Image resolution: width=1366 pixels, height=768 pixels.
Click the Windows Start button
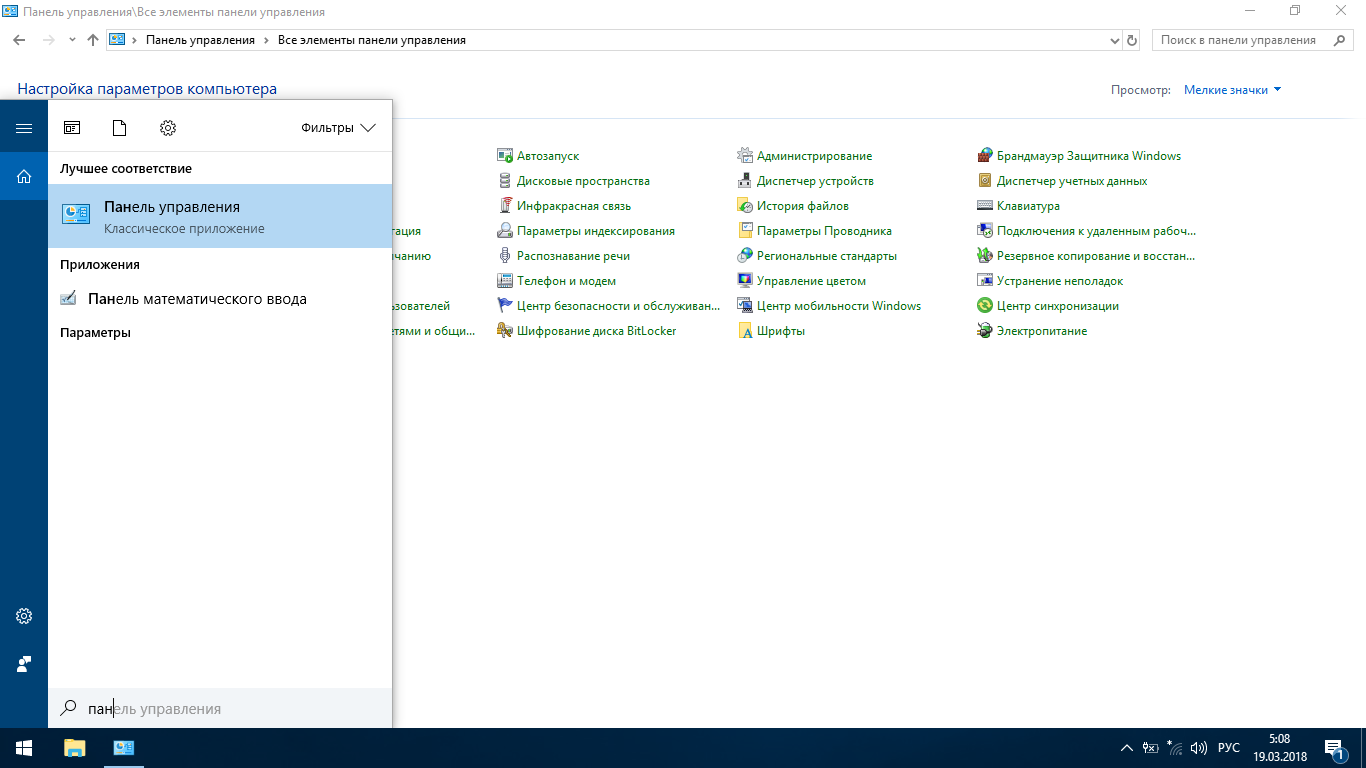[x=24, y=748]
